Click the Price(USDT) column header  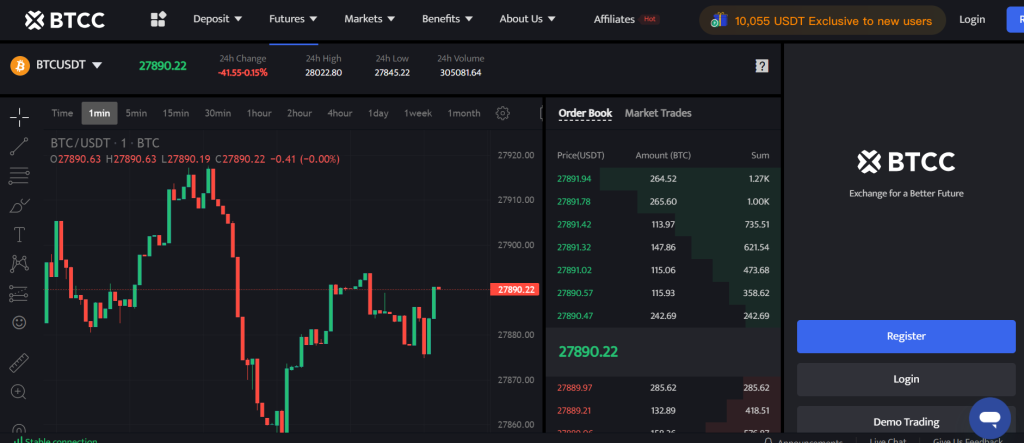pos(581,156)
